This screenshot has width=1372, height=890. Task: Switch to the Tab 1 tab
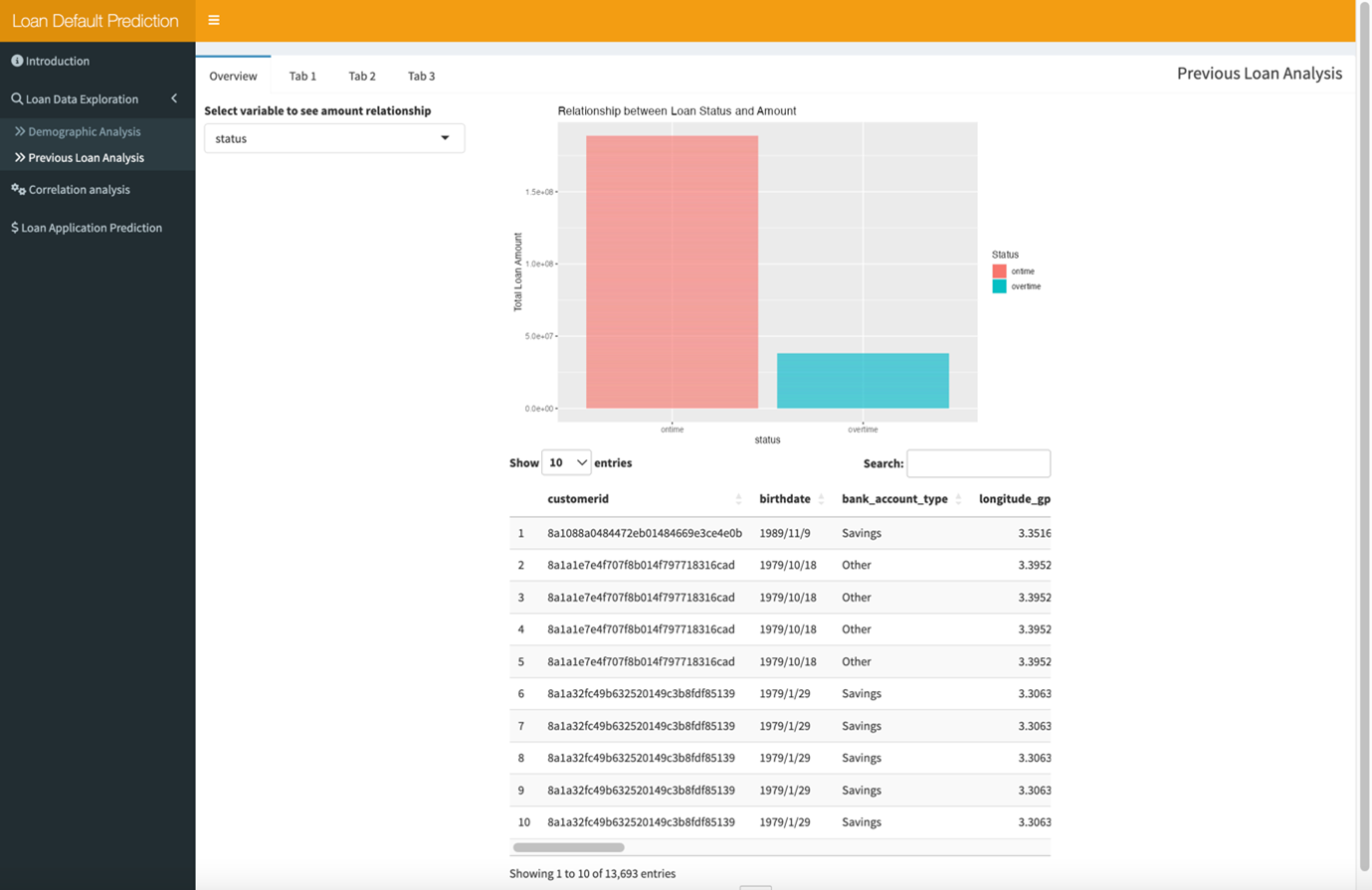pos(302,76)
